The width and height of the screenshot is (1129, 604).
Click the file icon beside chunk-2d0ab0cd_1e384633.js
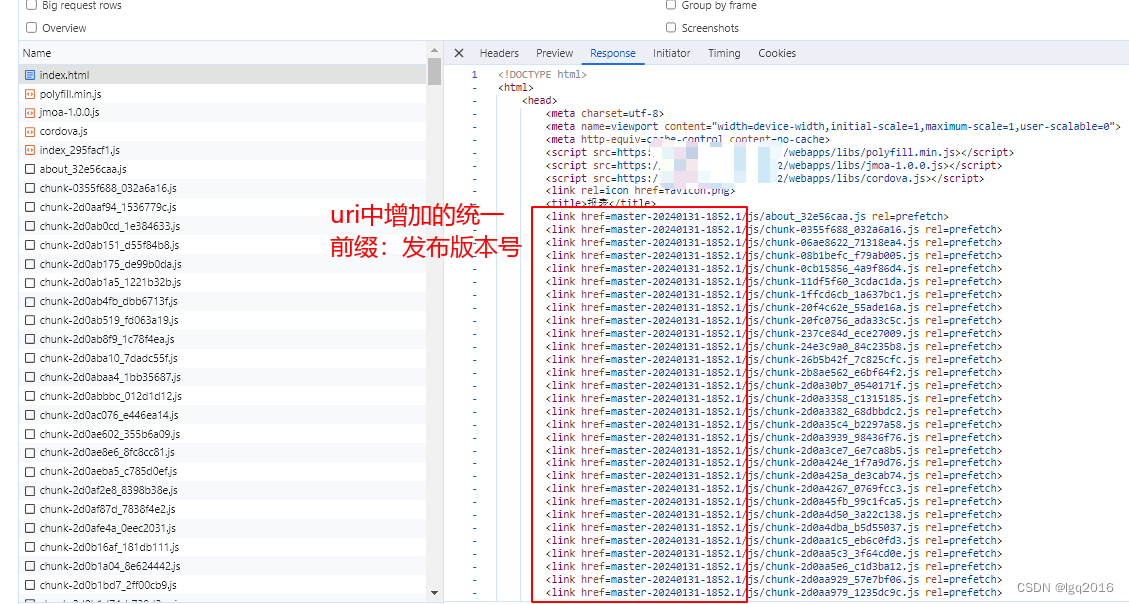coord(30,226)
